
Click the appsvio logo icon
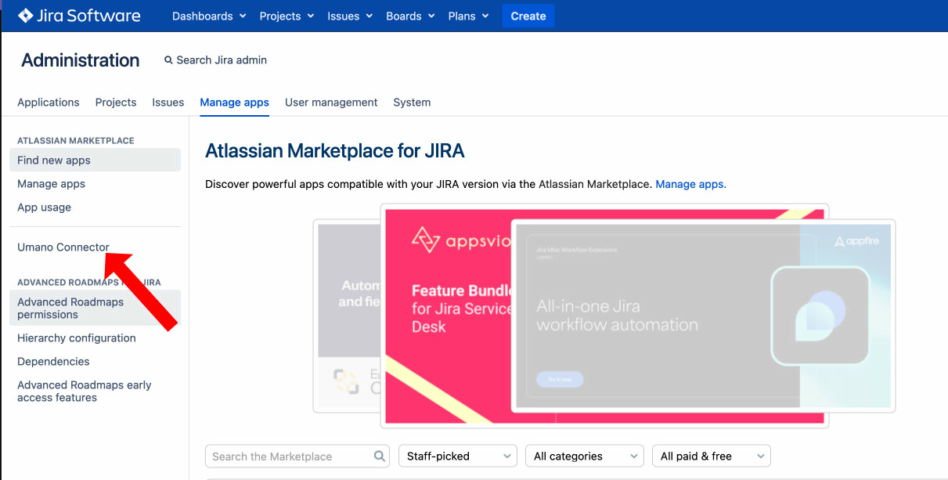coord(426,240)
